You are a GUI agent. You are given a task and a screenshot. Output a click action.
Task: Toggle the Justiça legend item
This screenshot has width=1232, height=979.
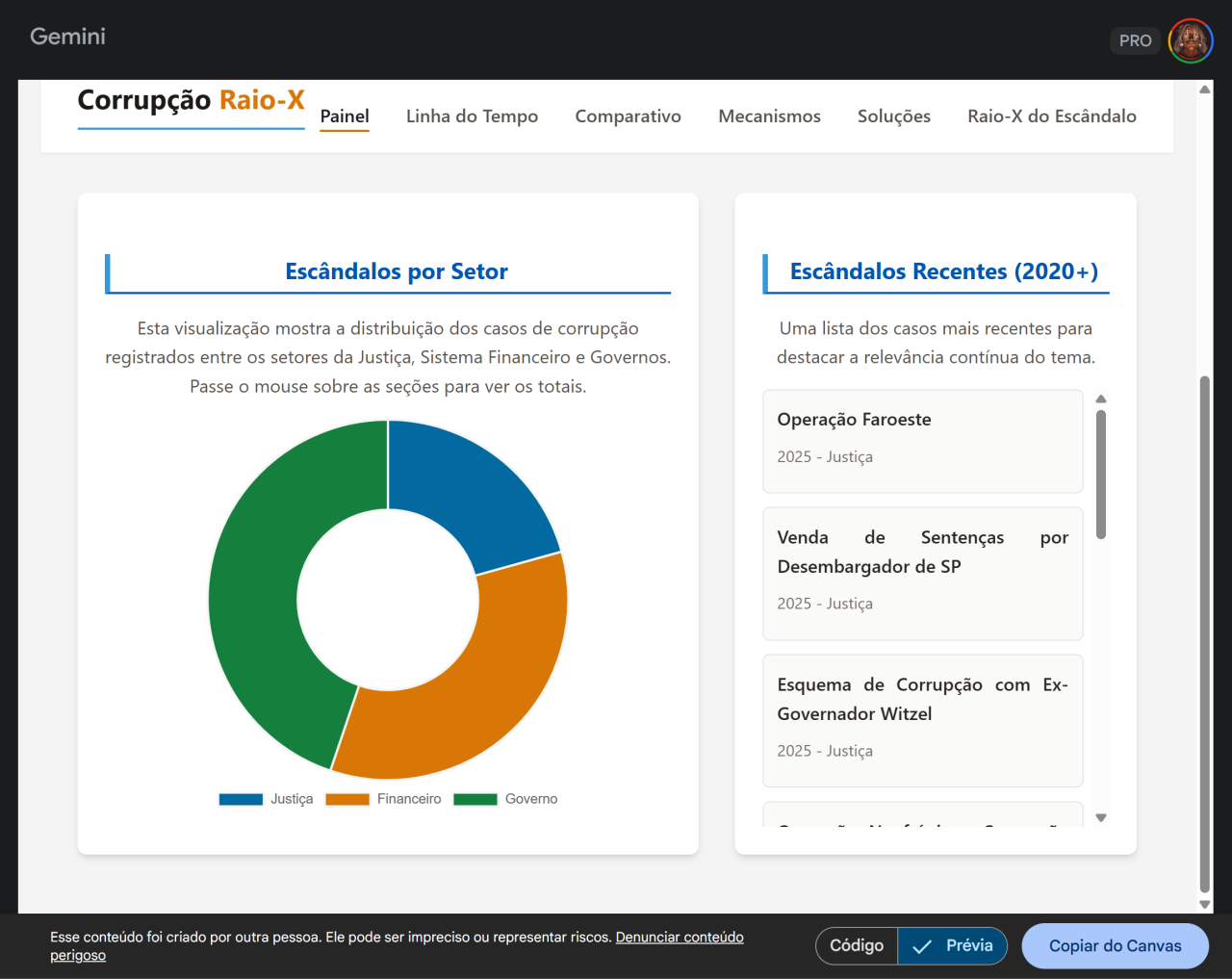[267, 799]
